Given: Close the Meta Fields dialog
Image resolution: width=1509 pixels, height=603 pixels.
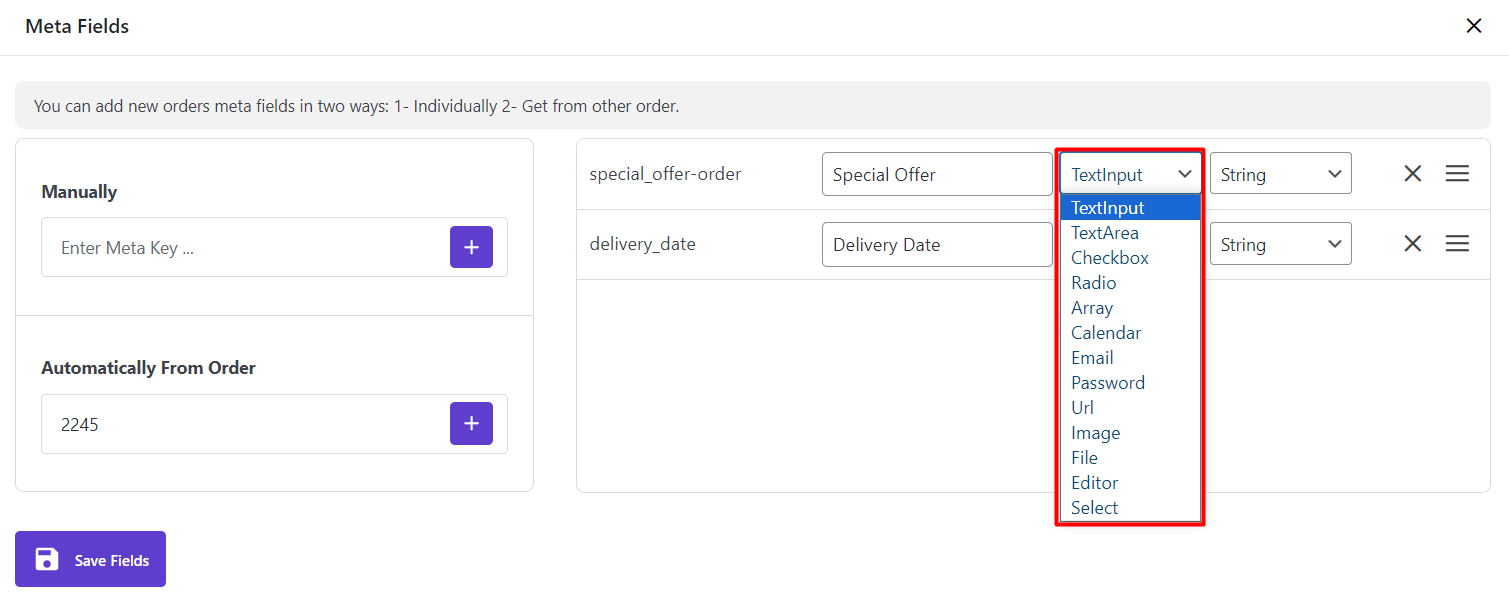Looking at the screenshot, I should point(1474,26).
